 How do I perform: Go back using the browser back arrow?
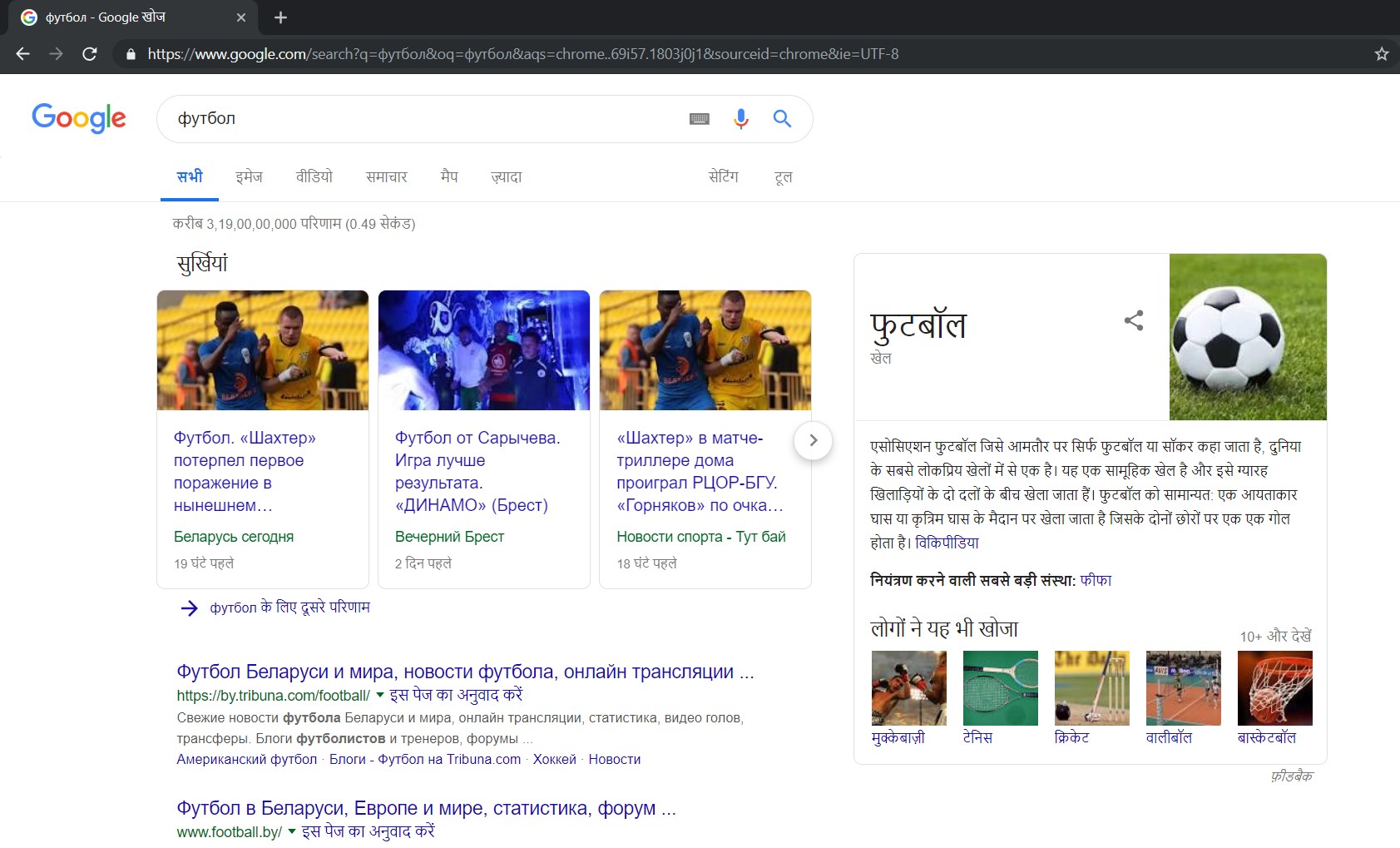(x=22, y=54)
